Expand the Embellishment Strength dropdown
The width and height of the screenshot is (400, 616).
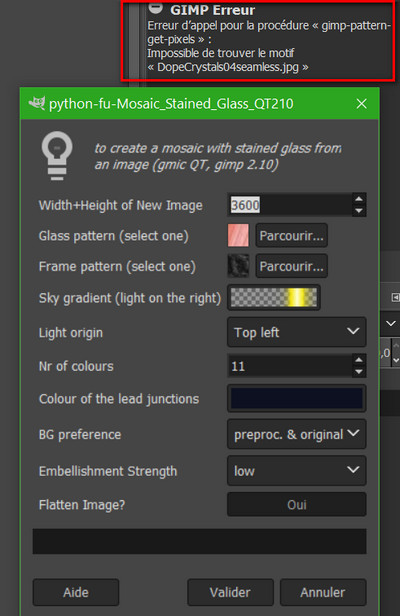pos(297,471)
